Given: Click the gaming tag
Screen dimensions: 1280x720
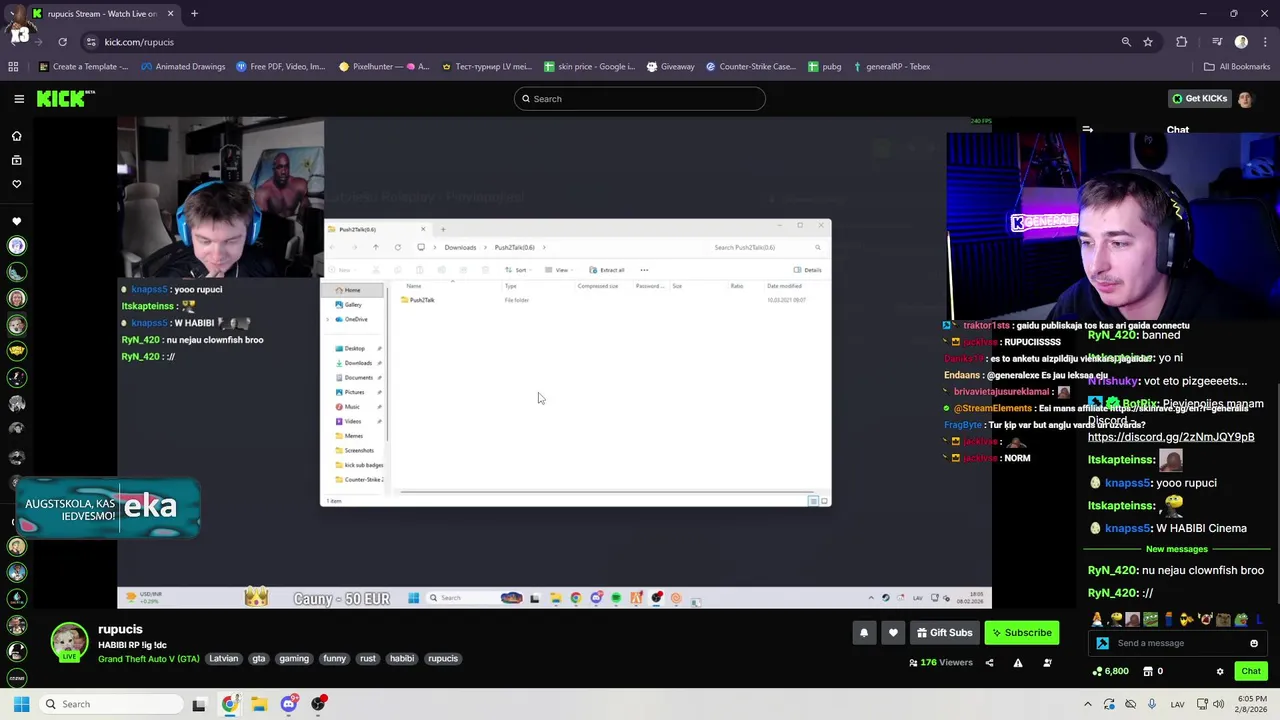Looking at the screenshot, I should point(294,659).
